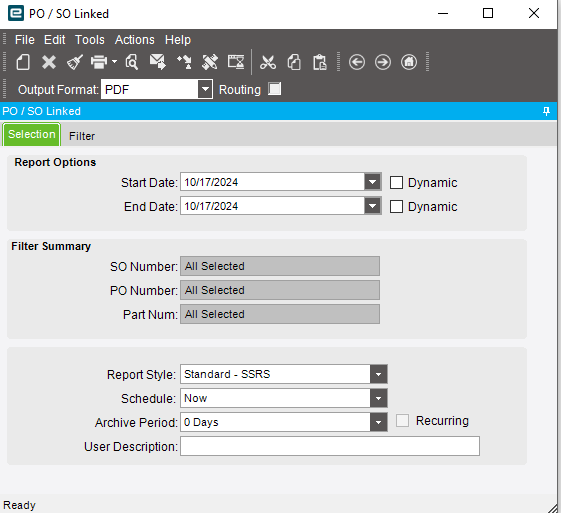561x513 pixels.
Task: Click the Delete X toolbar icon
Action: [49, 62]
